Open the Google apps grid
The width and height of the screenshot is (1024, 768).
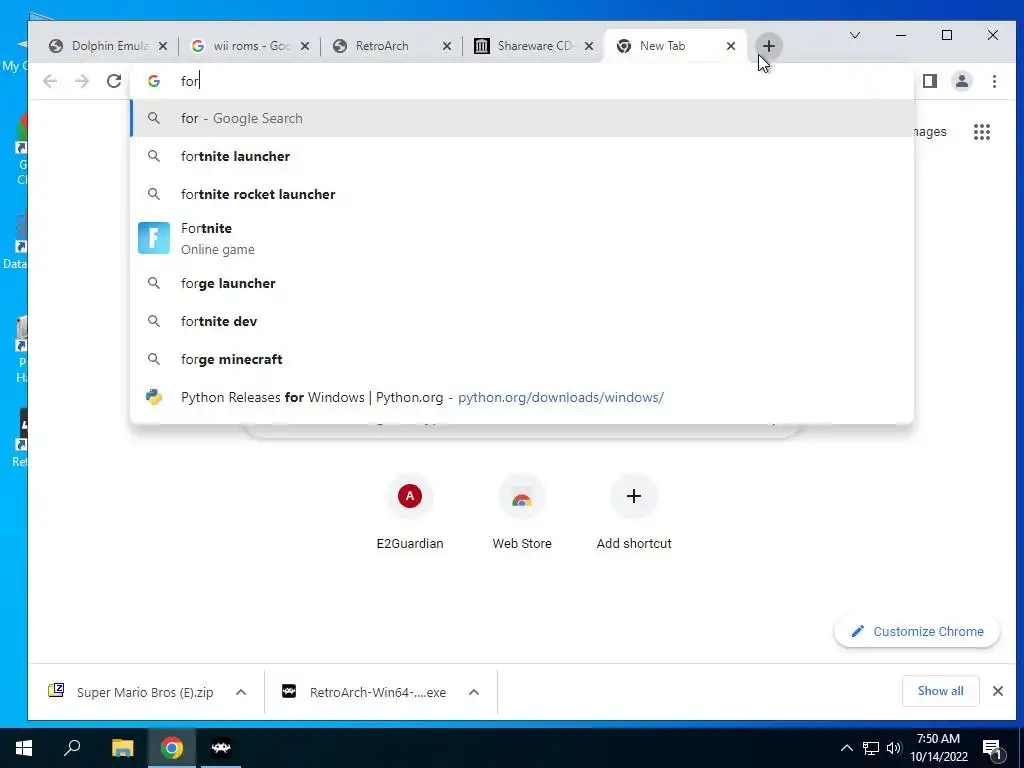pyautogui.click(x=982, y=132)
